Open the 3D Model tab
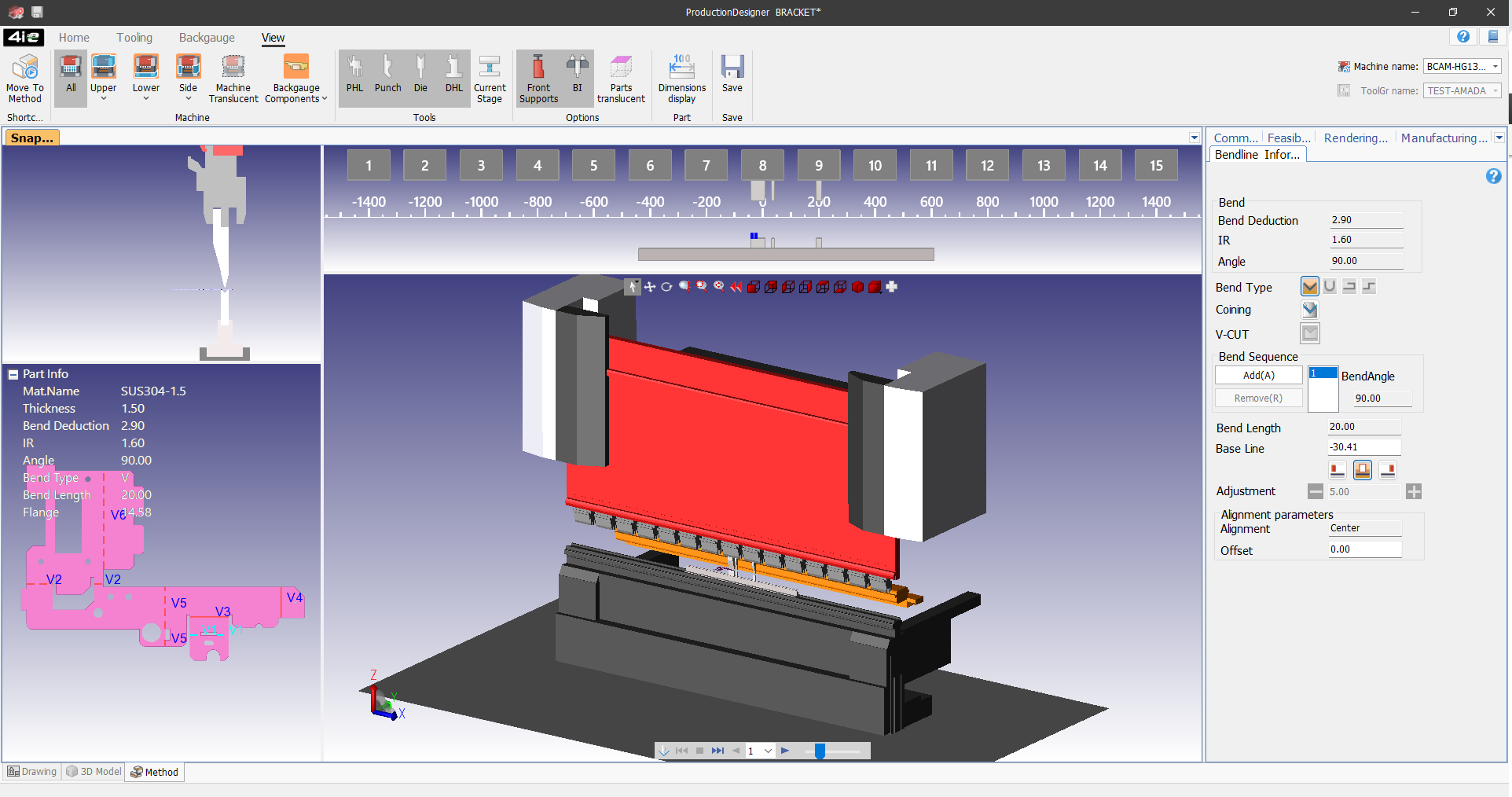 94,772
